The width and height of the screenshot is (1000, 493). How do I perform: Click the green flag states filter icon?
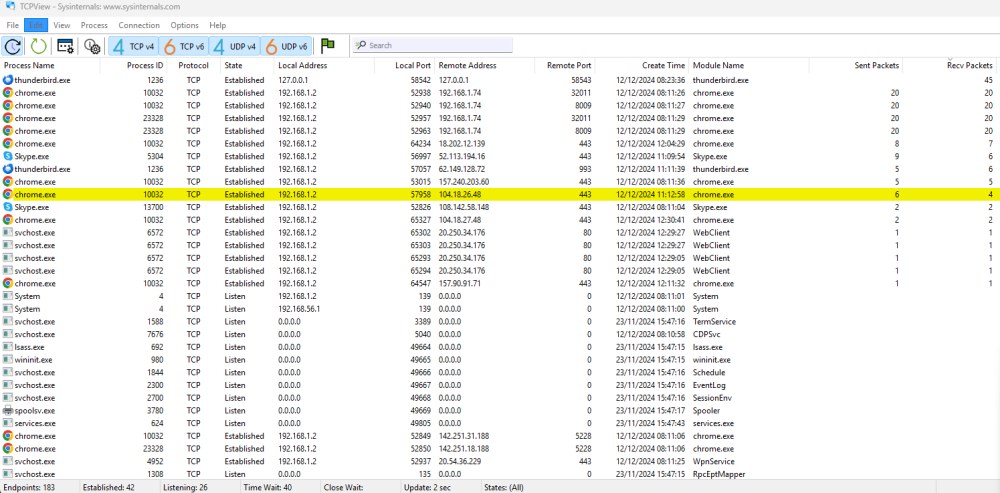tap(328, 45)
